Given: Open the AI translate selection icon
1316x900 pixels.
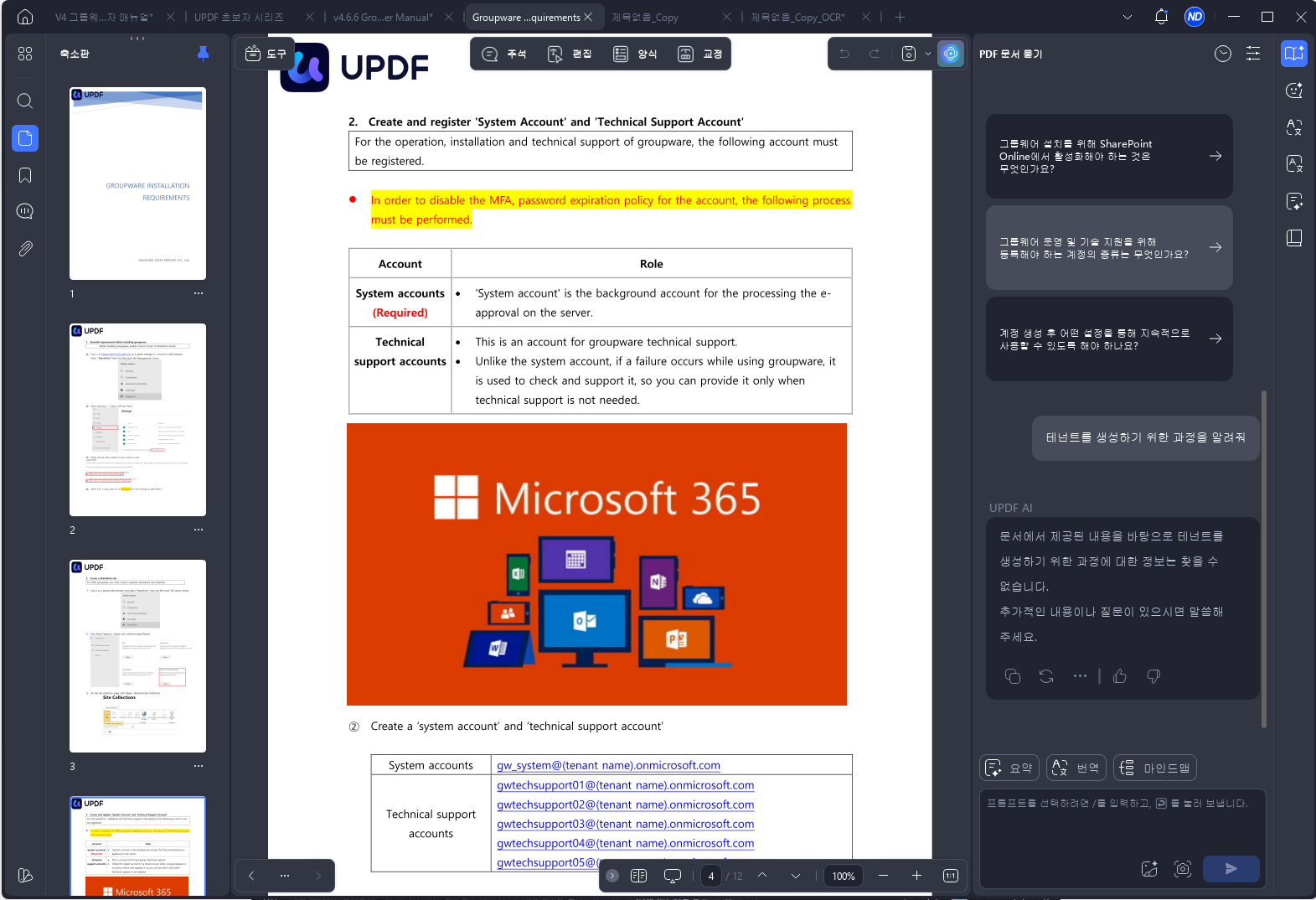Looking at the screenshot, I should [1294, 127].
